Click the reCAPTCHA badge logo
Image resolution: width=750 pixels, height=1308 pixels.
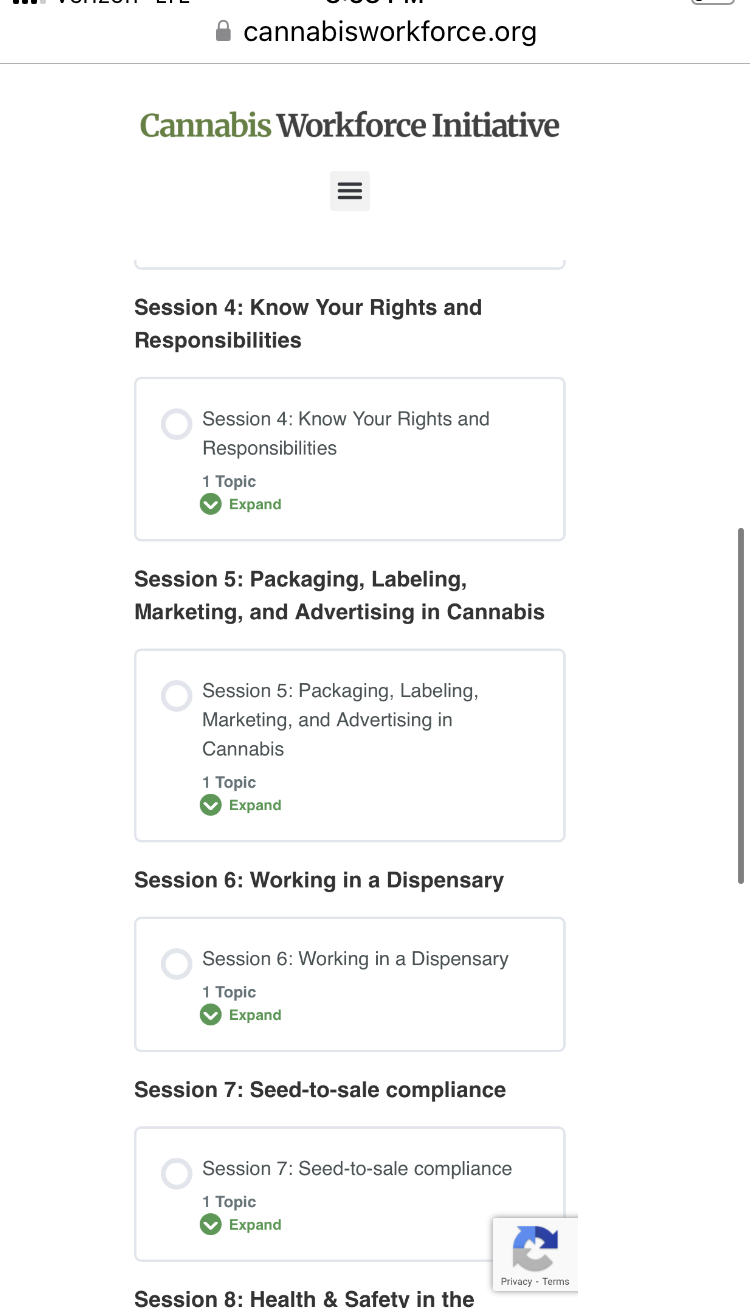(x=535, y=1248)
